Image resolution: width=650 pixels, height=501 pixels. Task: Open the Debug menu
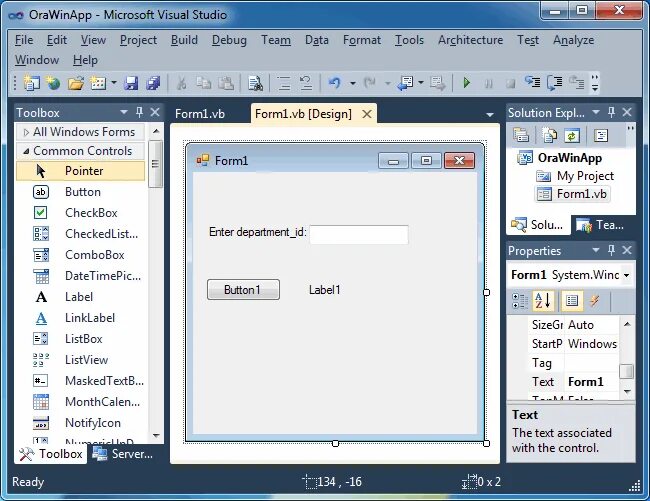coord(229,40)
